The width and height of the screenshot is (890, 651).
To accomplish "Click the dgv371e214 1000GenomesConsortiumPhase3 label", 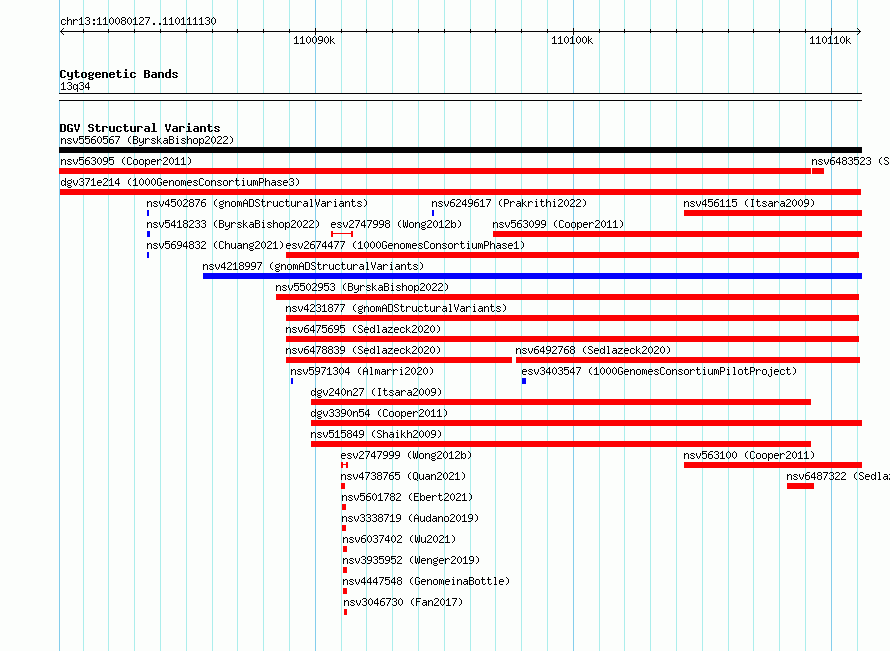I will [x=180, y=182].
